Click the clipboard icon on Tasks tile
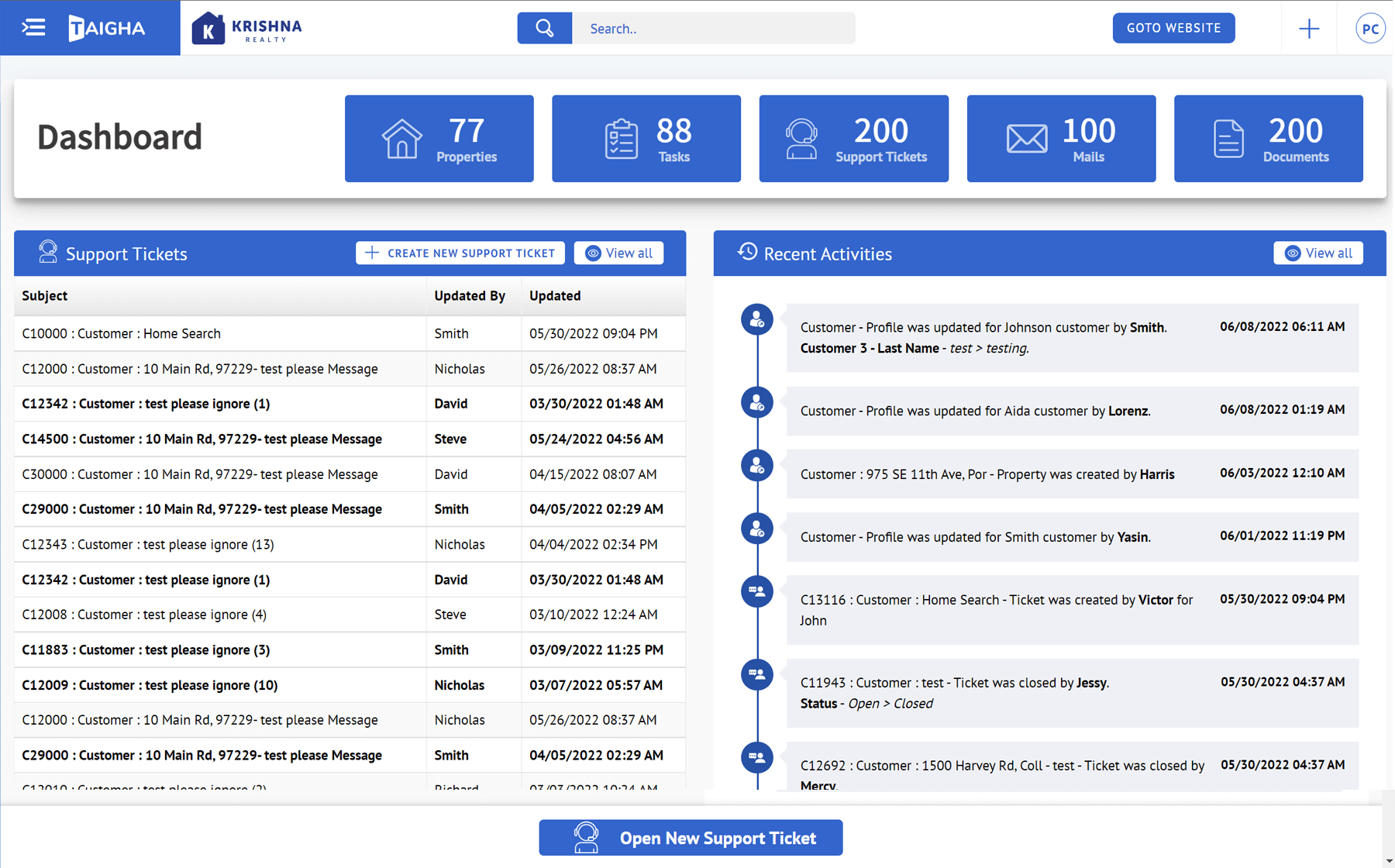1395x868 pixels. [621, 139]
